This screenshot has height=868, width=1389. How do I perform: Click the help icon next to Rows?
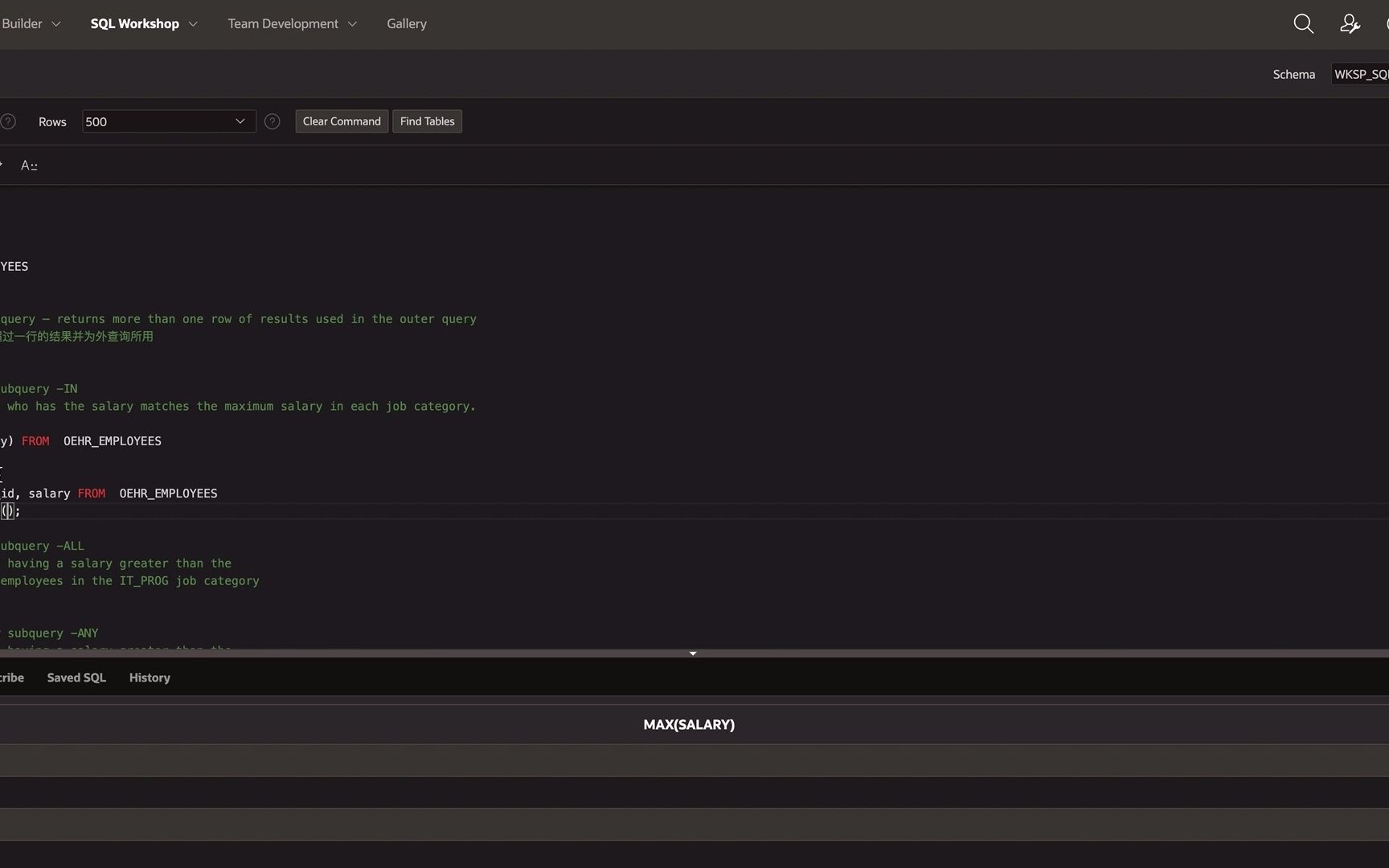click(x=272, y=121)
